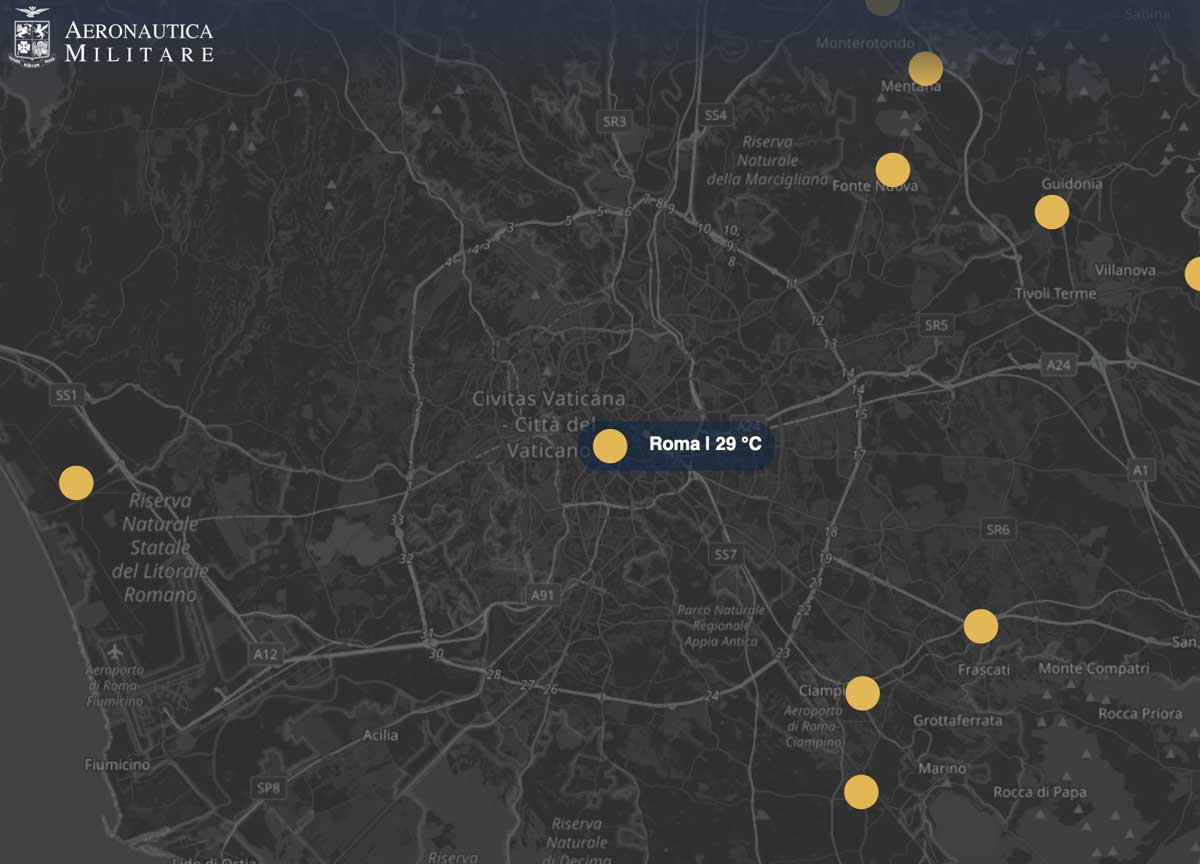1200x864 pixels.
Task: Select the A24 highway label
Action: 1058,364
